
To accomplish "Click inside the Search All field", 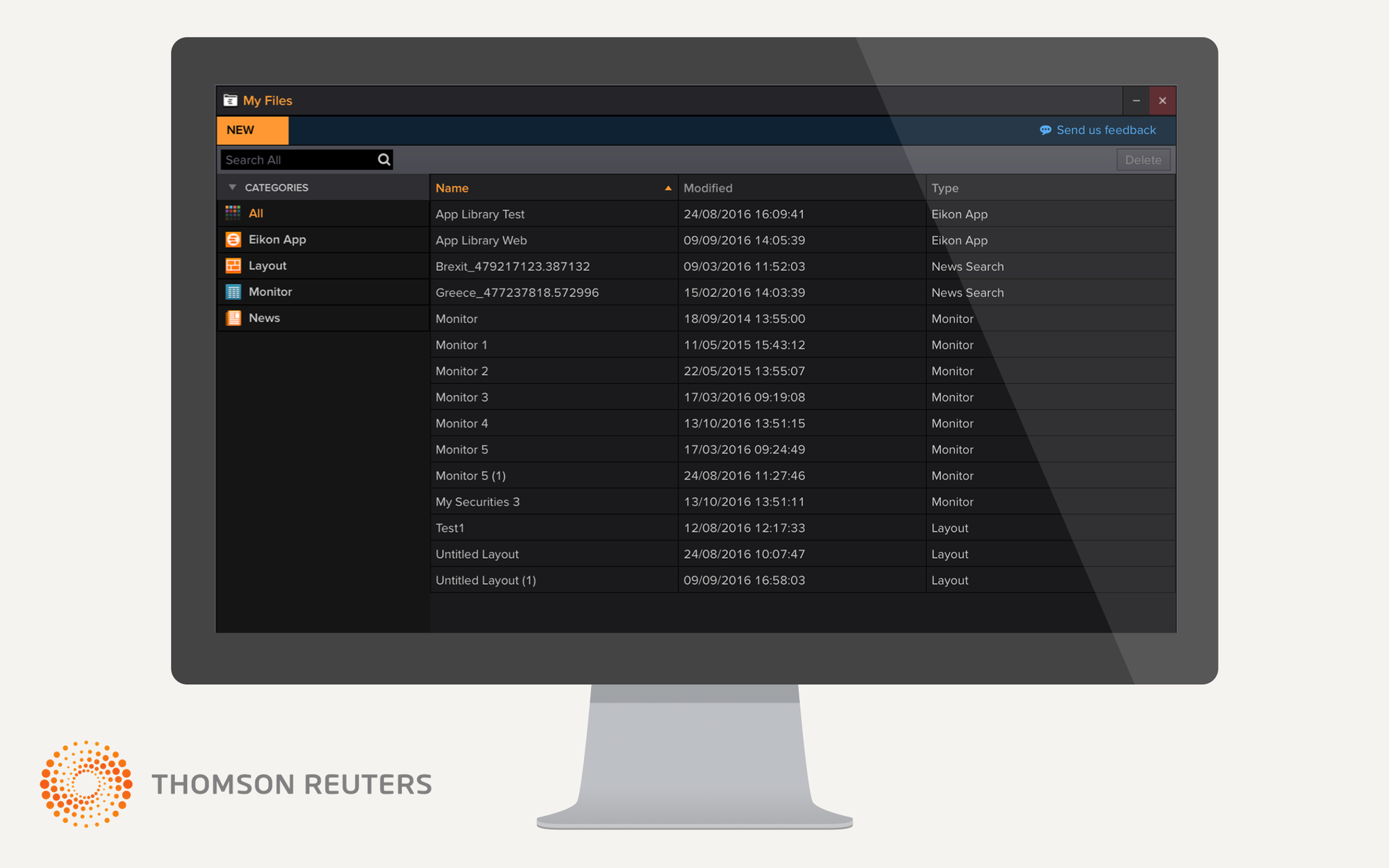I will pos(292,159).
